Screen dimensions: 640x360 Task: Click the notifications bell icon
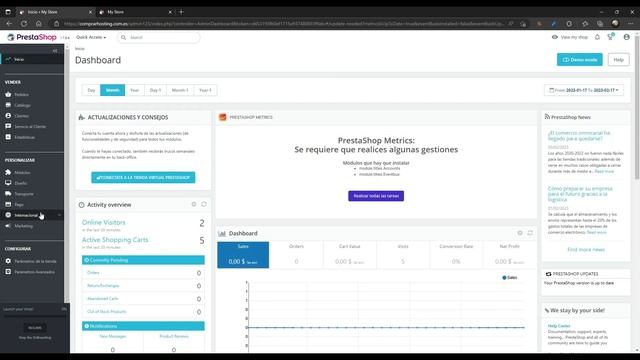597,37
